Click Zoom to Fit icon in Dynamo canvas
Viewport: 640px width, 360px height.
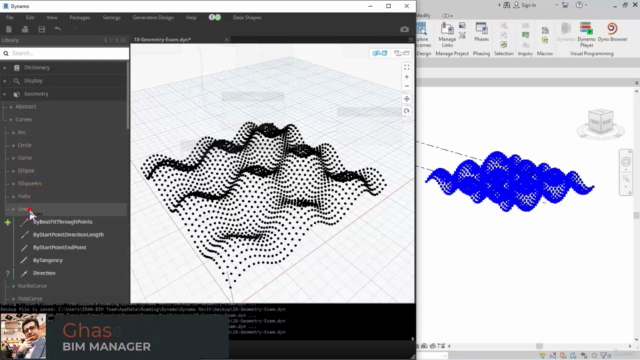tap(407, 67)
